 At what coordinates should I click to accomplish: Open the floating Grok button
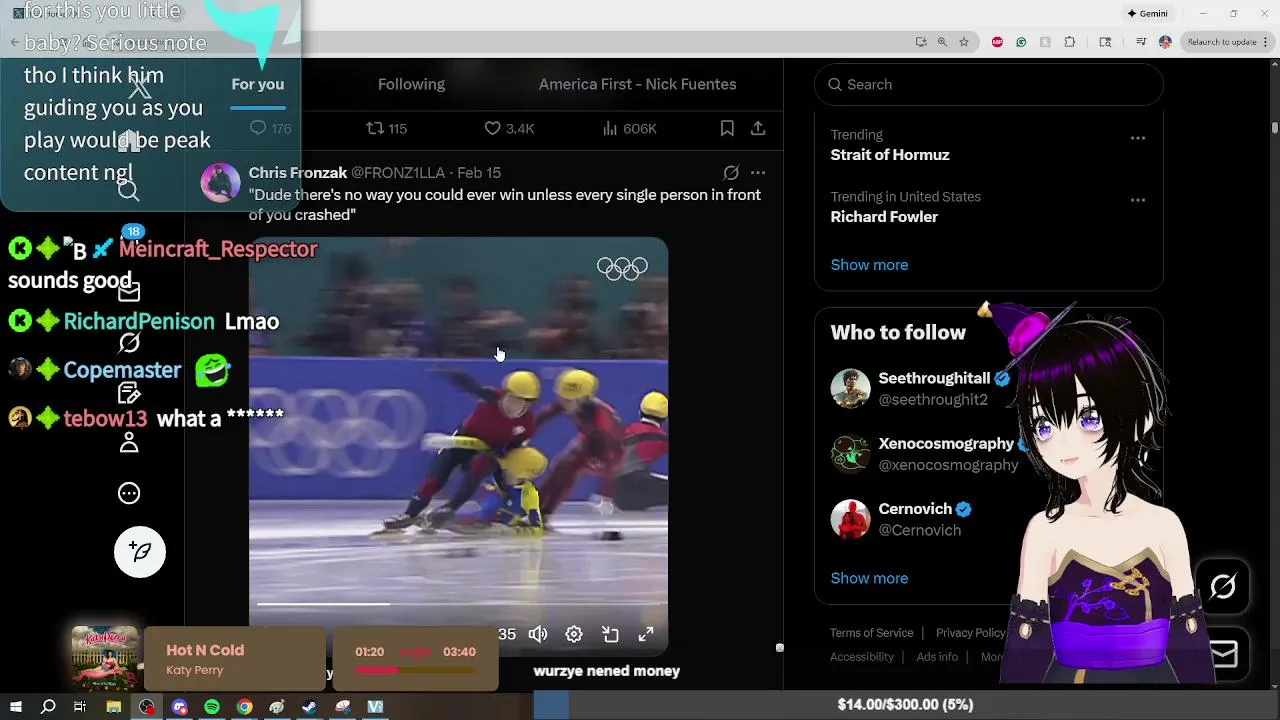(1223, 586)
